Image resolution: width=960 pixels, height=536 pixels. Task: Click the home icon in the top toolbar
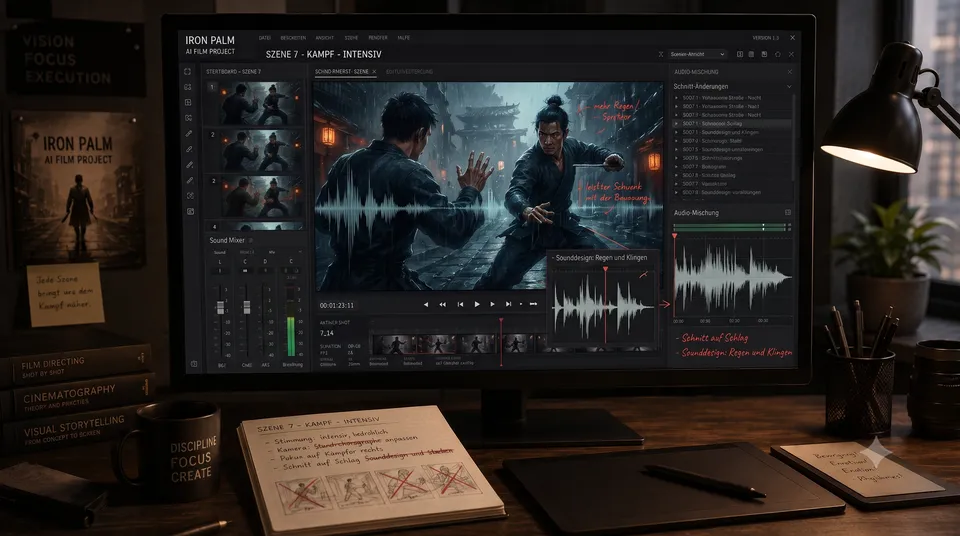tap(778, 55)
